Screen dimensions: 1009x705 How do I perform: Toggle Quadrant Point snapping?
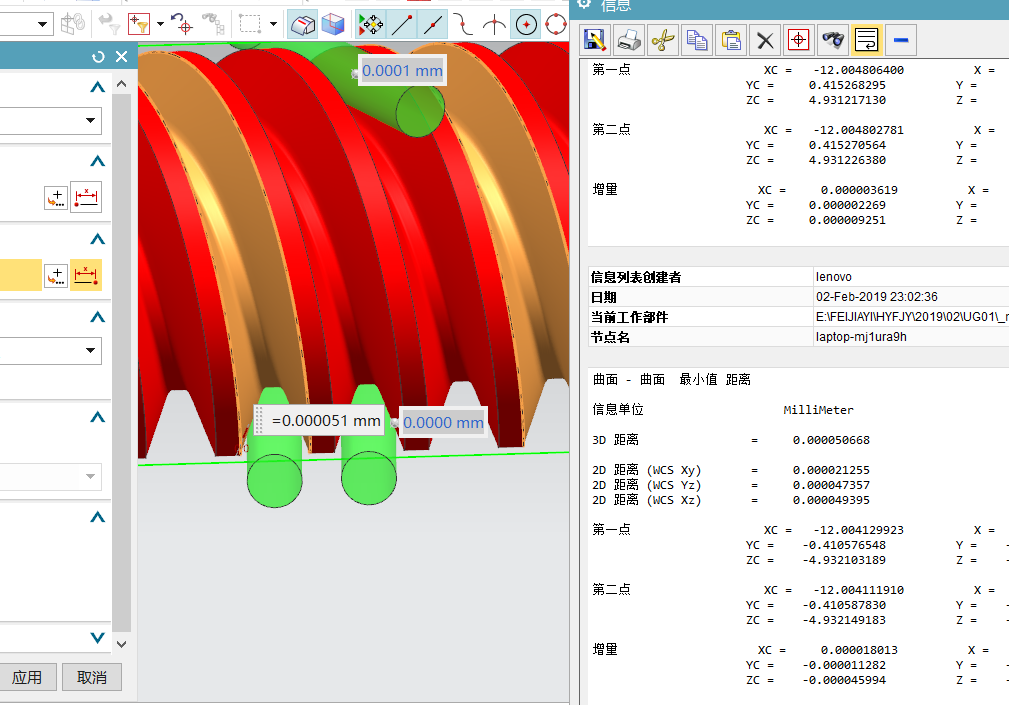(x=556, y=24)
